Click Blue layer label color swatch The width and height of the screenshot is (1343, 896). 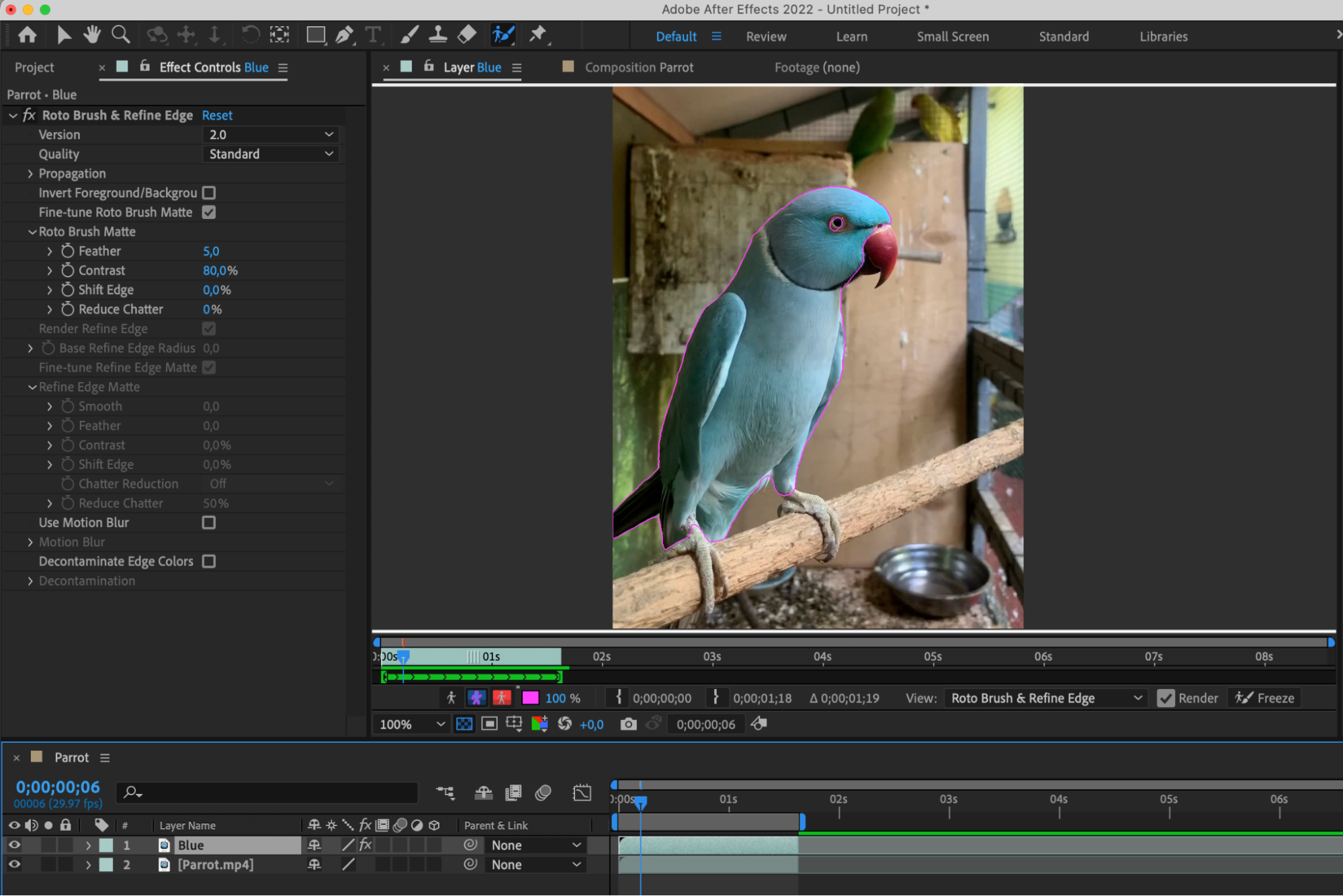coord(106,846)
